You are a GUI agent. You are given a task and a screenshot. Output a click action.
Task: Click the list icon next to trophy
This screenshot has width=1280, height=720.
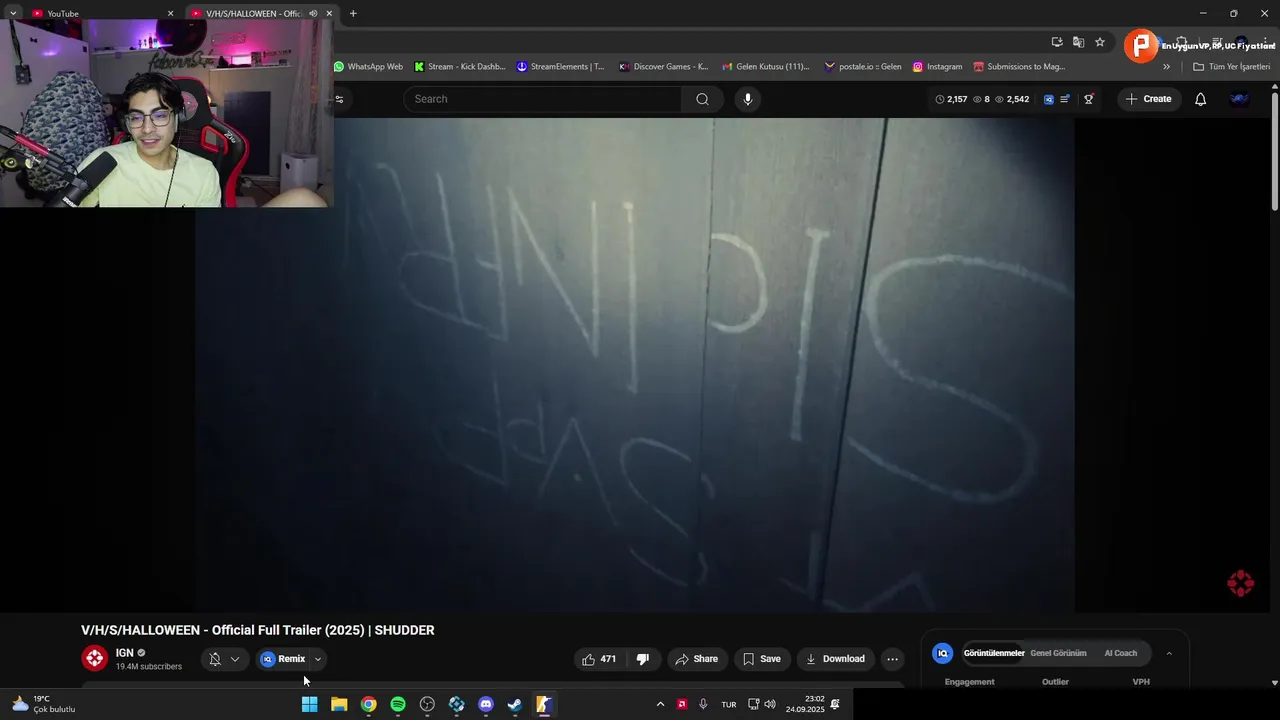(1065, 99)
